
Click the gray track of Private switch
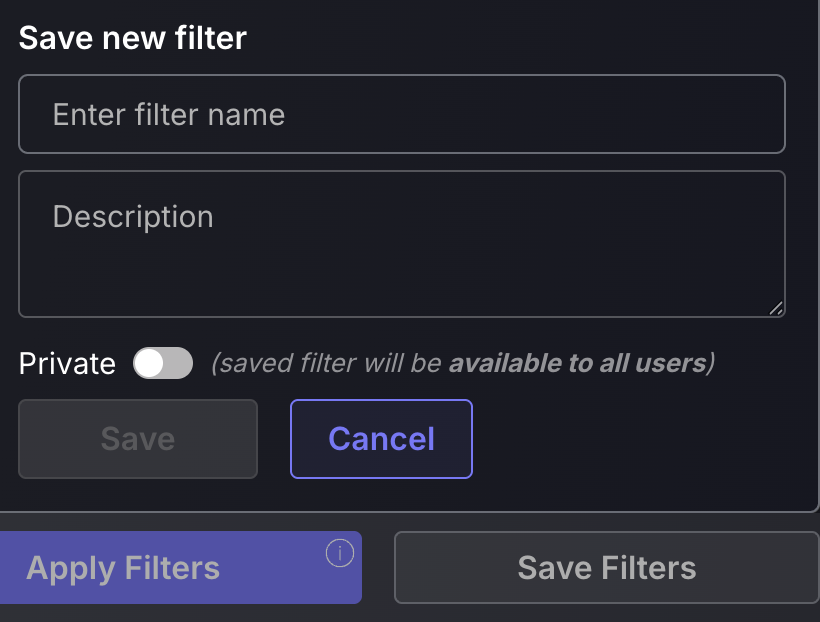pyautogui.click(x=179, y=363)
